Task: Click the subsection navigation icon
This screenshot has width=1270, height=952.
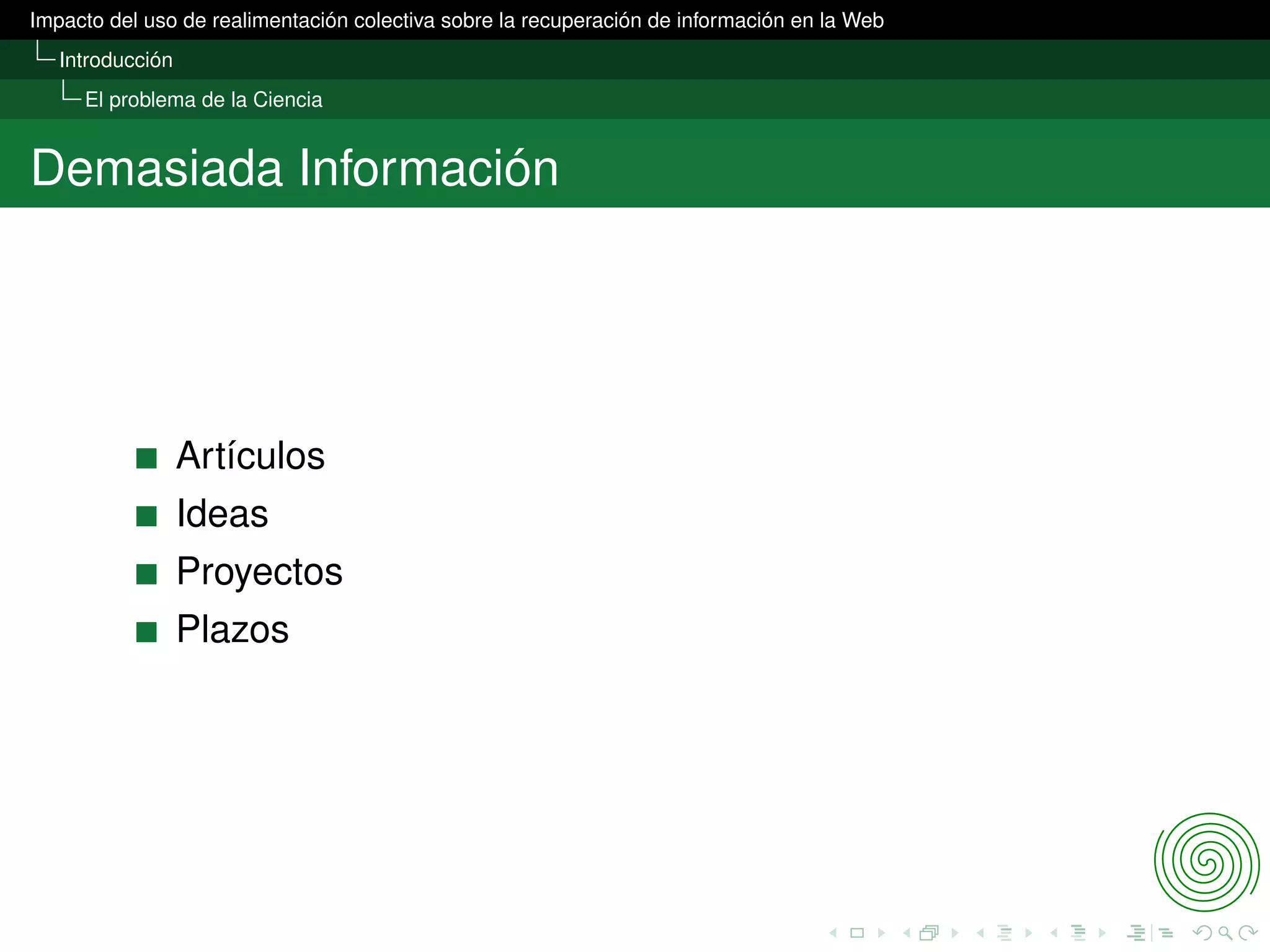Action: (x=1005, y=933)
